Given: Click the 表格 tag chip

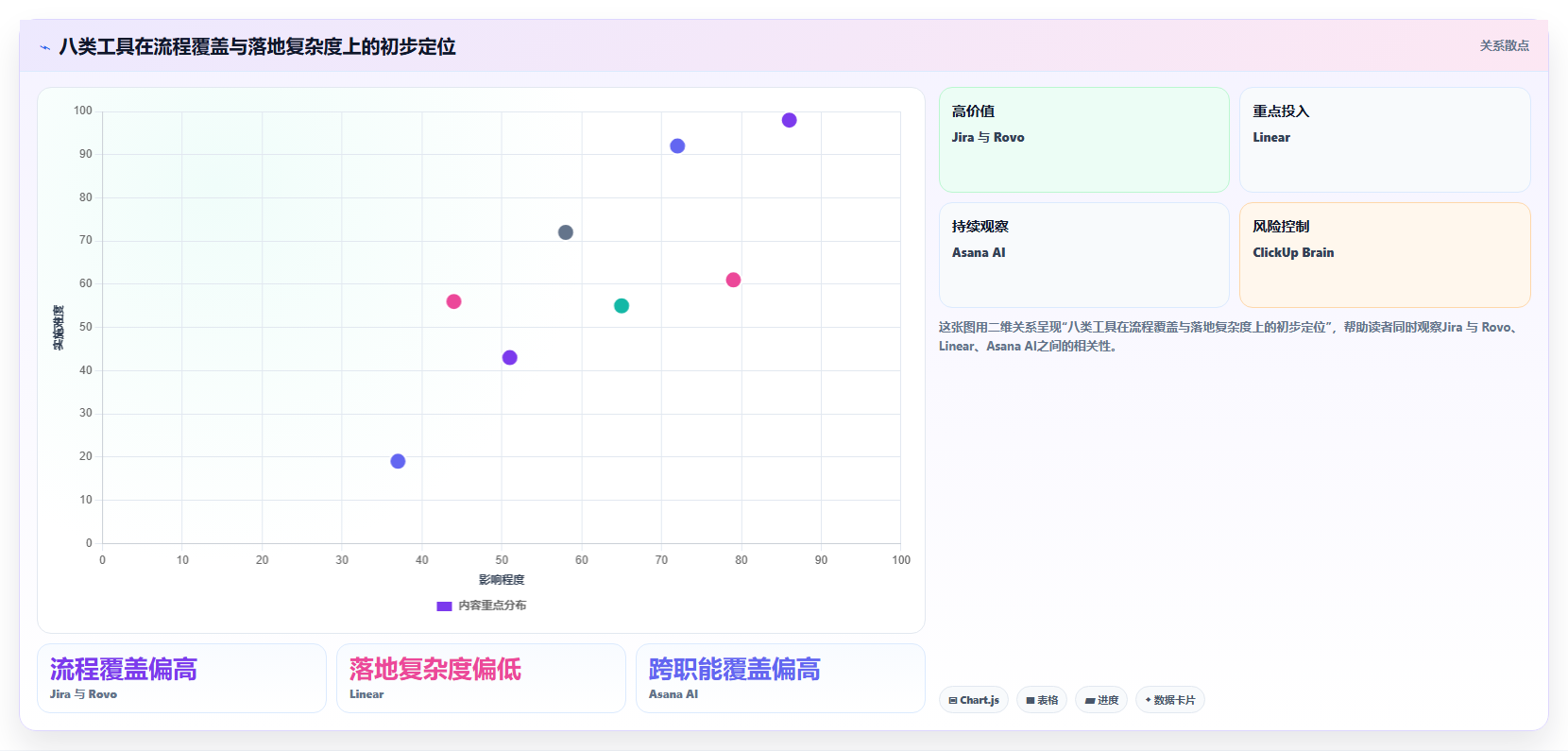Looking at the screenshot, I should (1042, 700).
